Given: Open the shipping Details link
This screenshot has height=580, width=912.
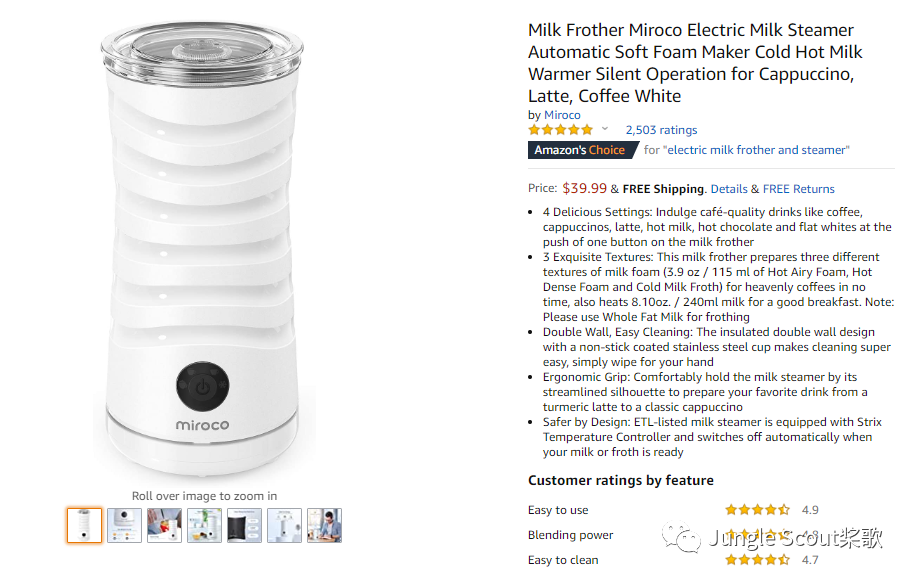Looking at the screenshot, I should (x=729, y=189).
